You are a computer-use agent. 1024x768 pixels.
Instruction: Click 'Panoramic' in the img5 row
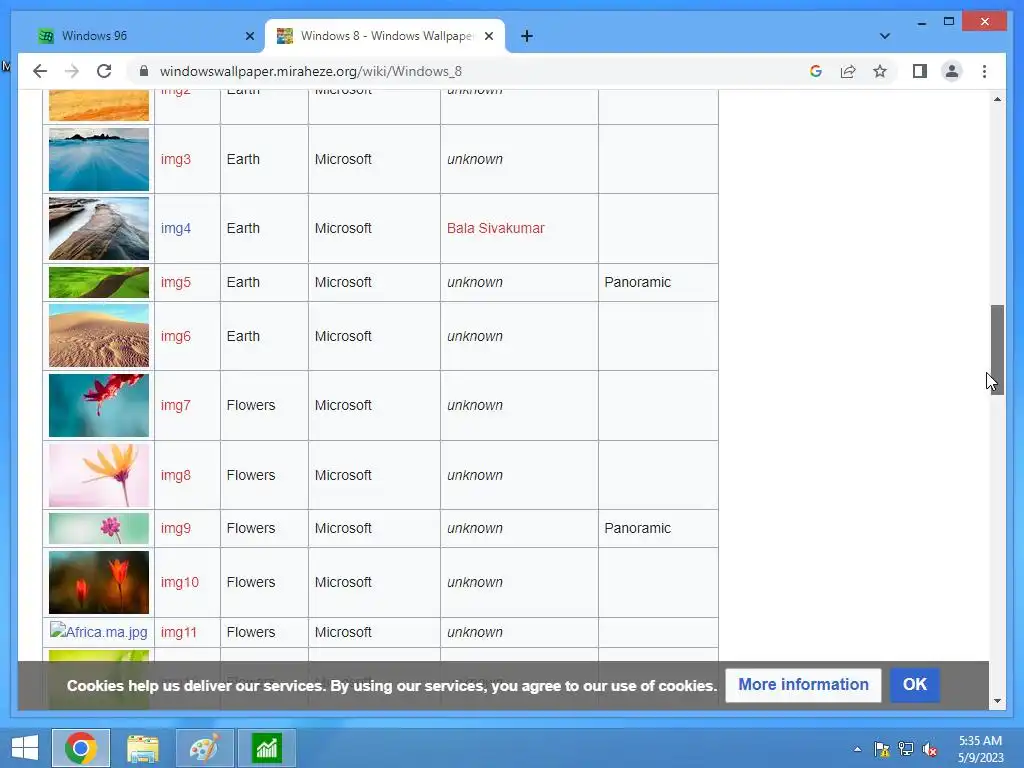click(637, 282)
